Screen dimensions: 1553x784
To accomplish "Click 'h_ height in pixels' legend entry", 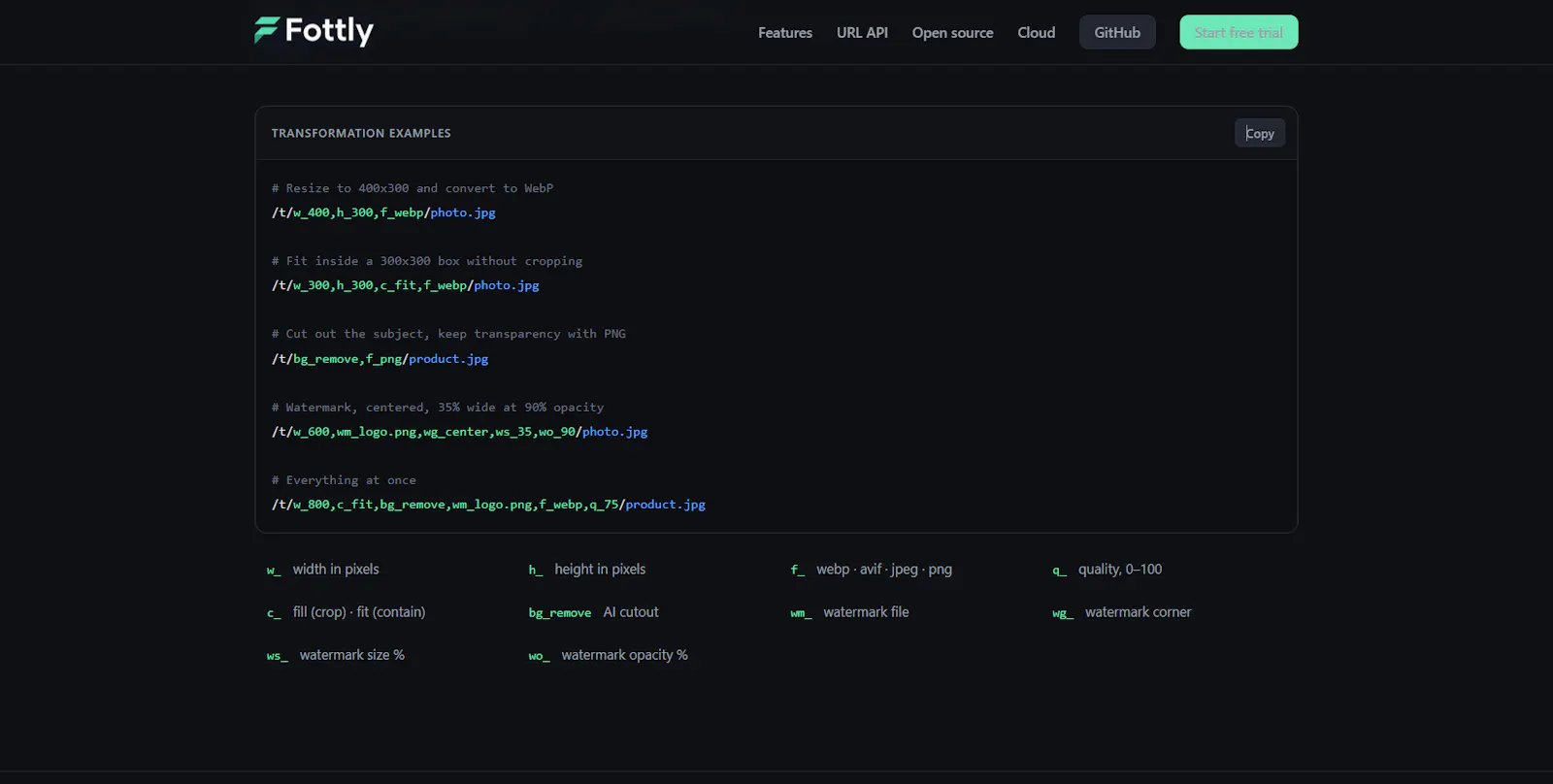I will (587, 570).
